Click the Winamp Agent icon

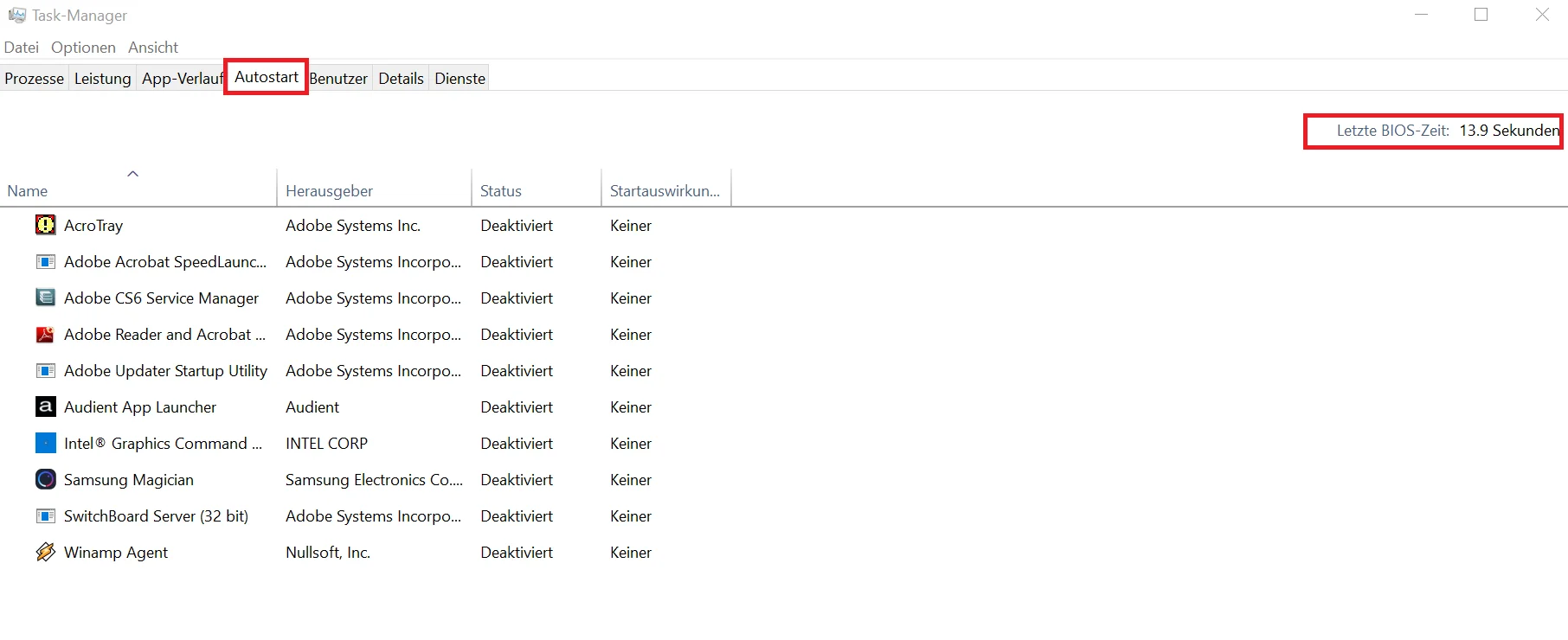[x=46, y=552]
